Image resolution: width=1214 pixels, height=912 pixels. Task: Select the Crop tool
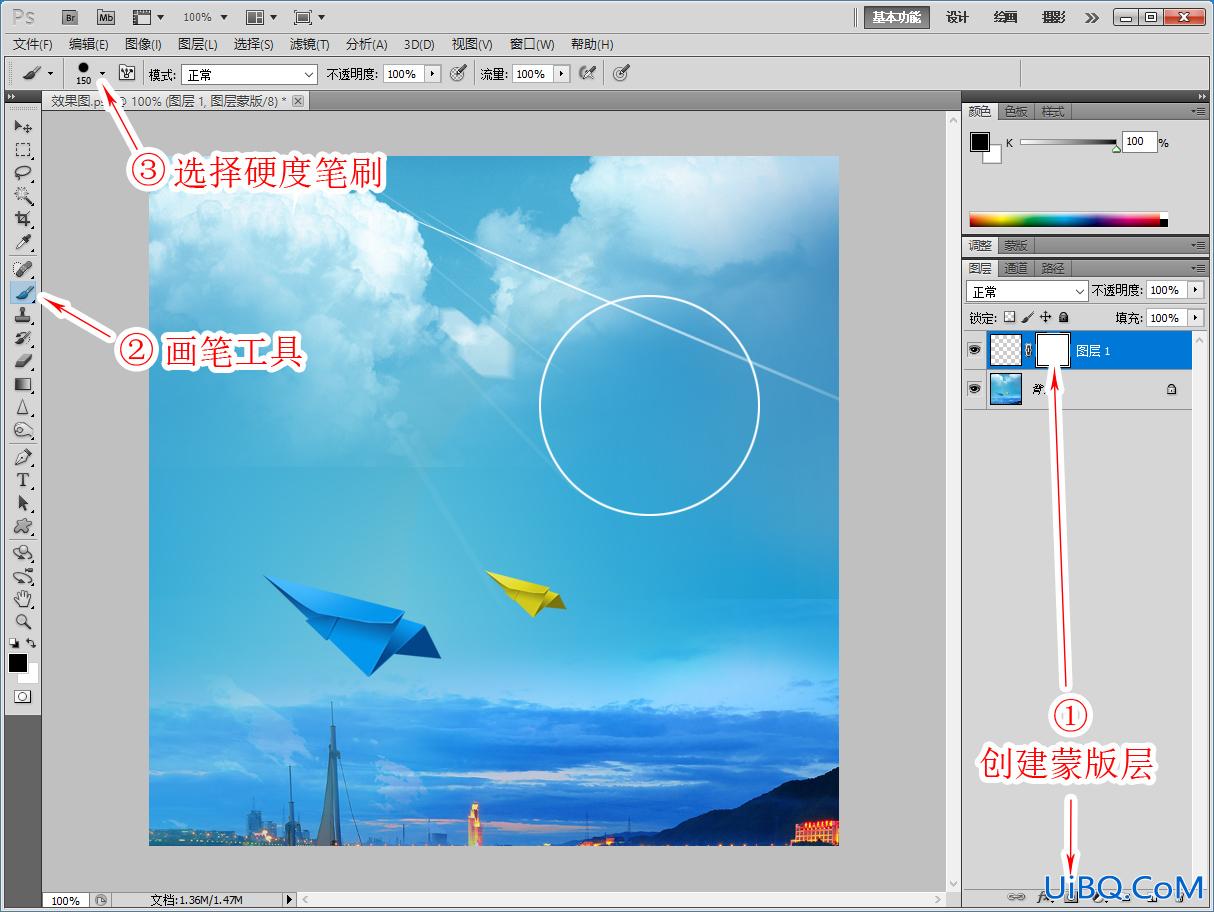[23, 219]
